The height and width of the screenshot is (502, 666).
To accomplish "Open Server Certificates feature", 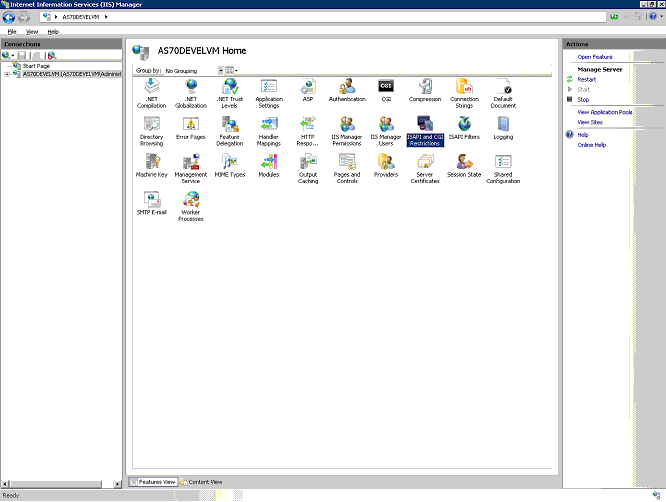I will [x=425, y=169].
